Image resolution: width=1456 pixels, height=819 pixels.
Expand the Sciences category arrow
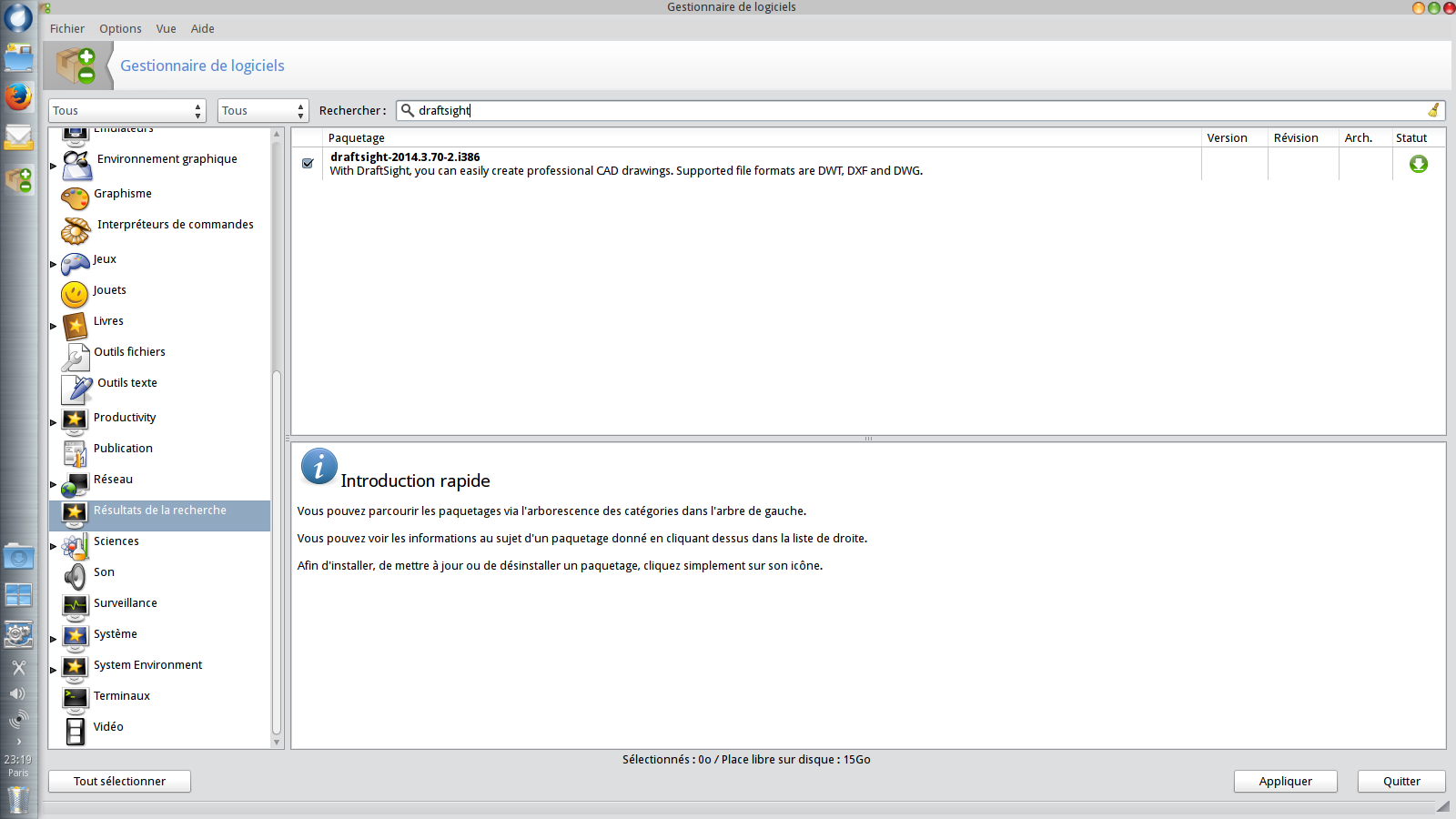pos(53,546)
